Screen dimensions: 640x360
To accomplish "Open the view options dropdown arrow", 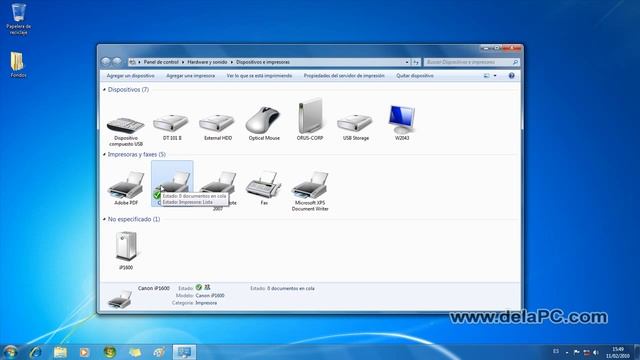I will pyautogui.click(x=495, y=76).
